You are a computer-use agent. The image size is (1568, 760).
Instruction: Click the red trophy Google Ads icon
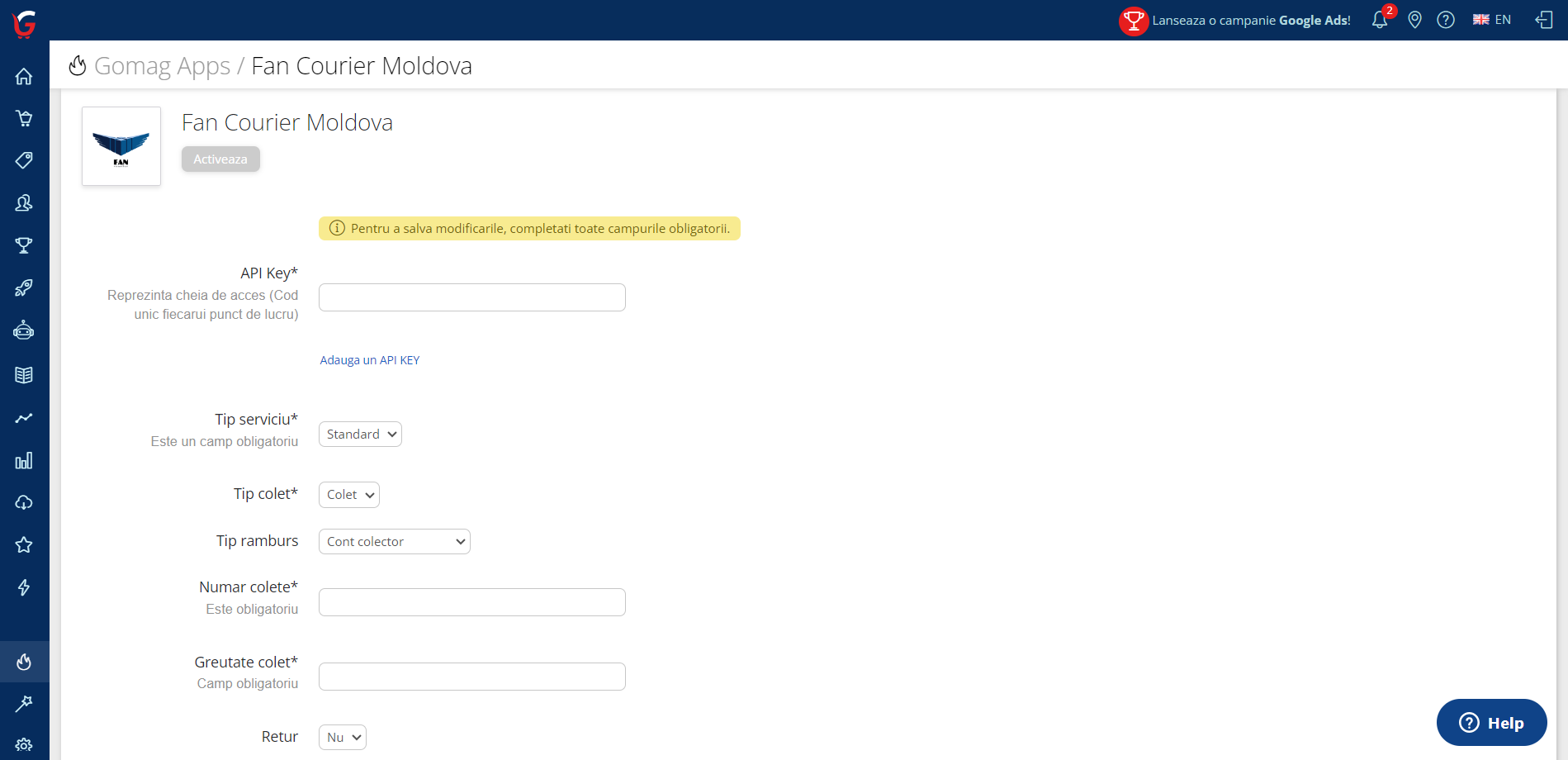[1134, 21]
